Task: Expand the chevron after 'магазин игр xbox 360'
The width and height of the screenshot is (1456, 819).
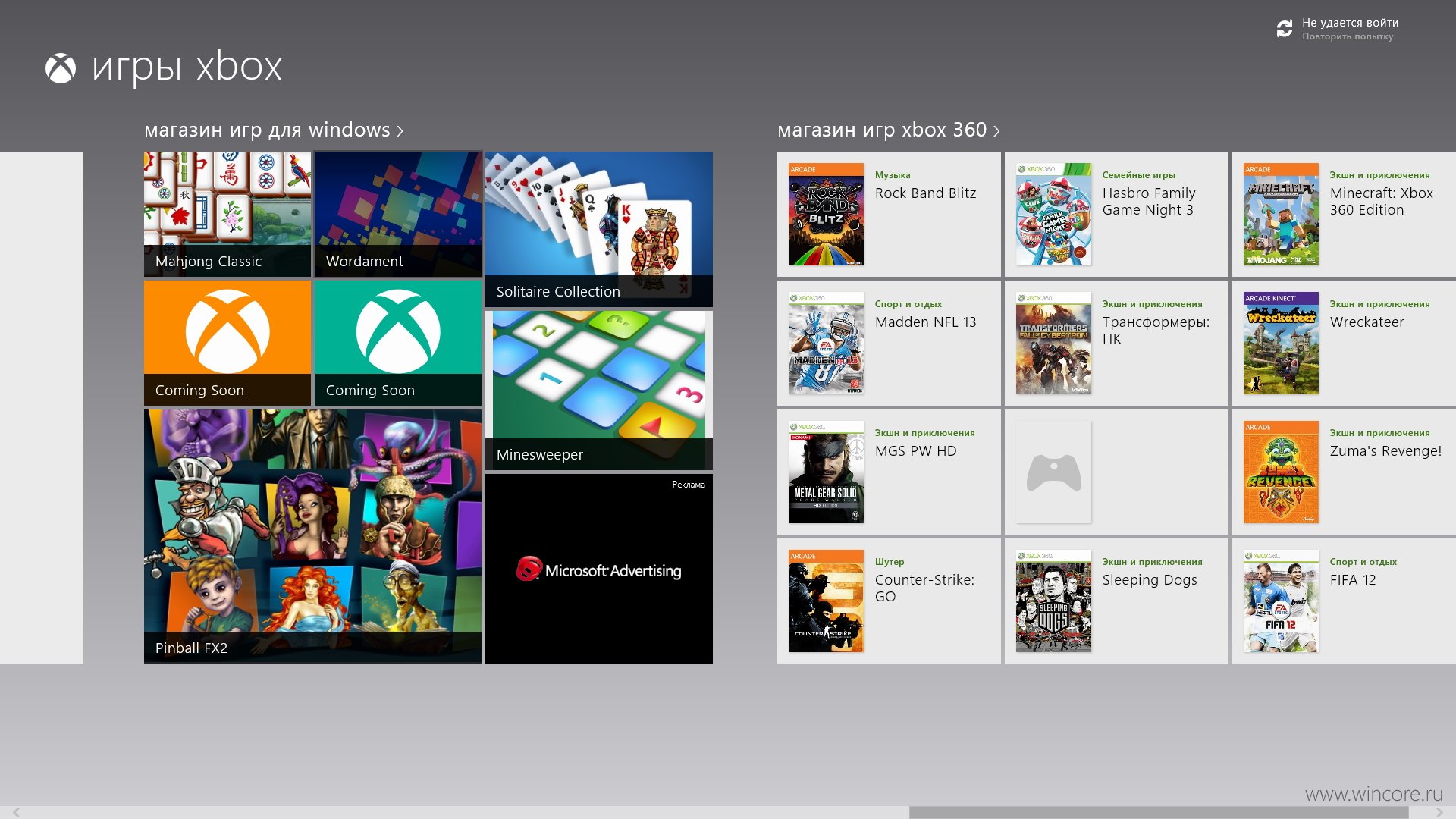Action: pyautogui.click(x=996, y=132)
